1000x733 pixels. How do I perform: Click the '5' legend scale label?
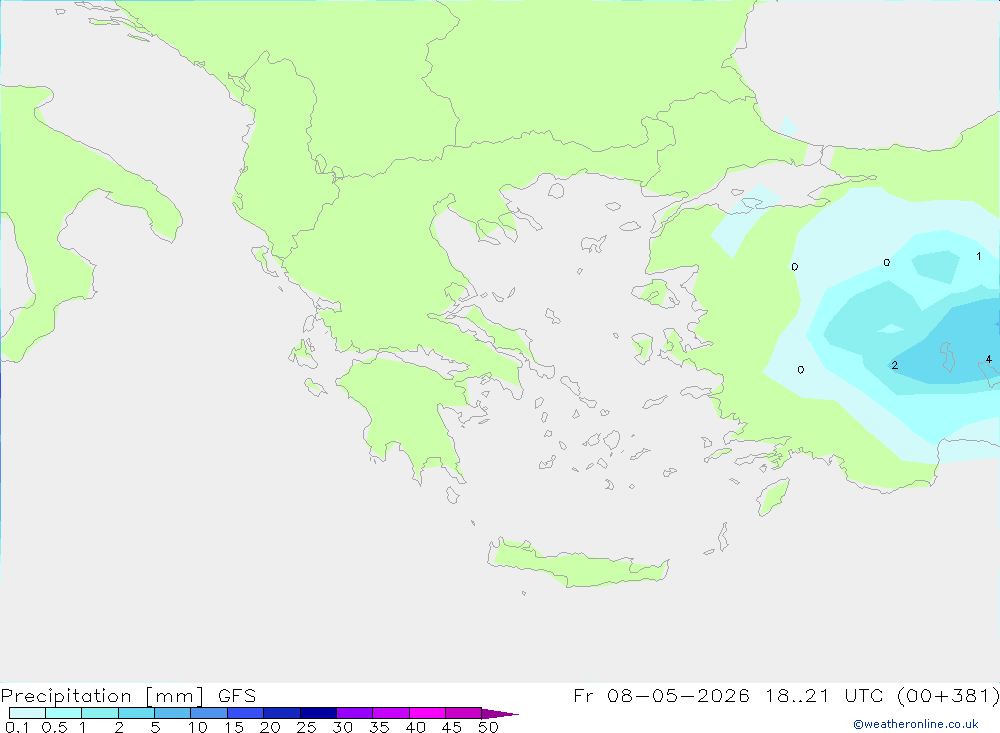[155, 727]
